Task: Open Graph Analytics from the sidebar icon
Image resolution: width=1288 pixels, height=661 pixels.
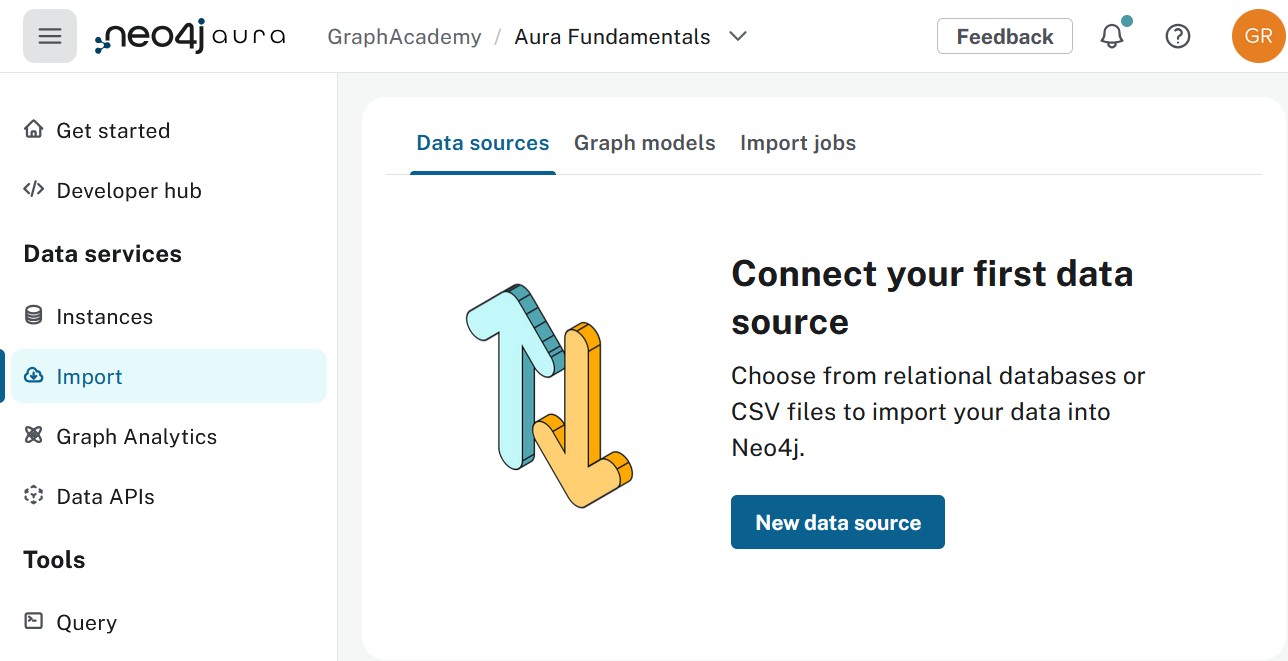Action: click(33, 436)
